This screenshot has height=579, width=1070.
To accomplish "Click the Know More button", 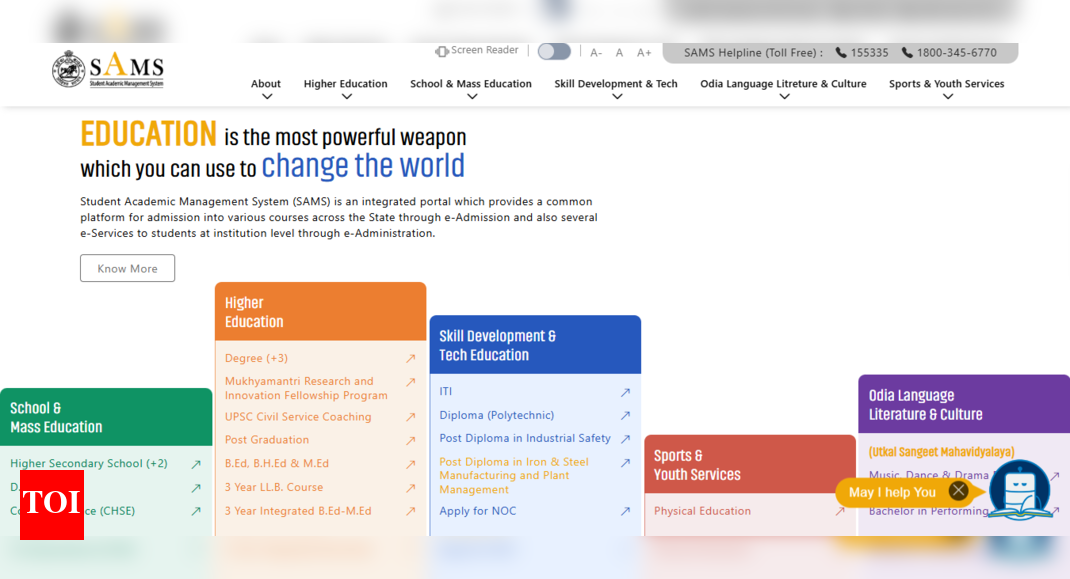I will (128, 268).
